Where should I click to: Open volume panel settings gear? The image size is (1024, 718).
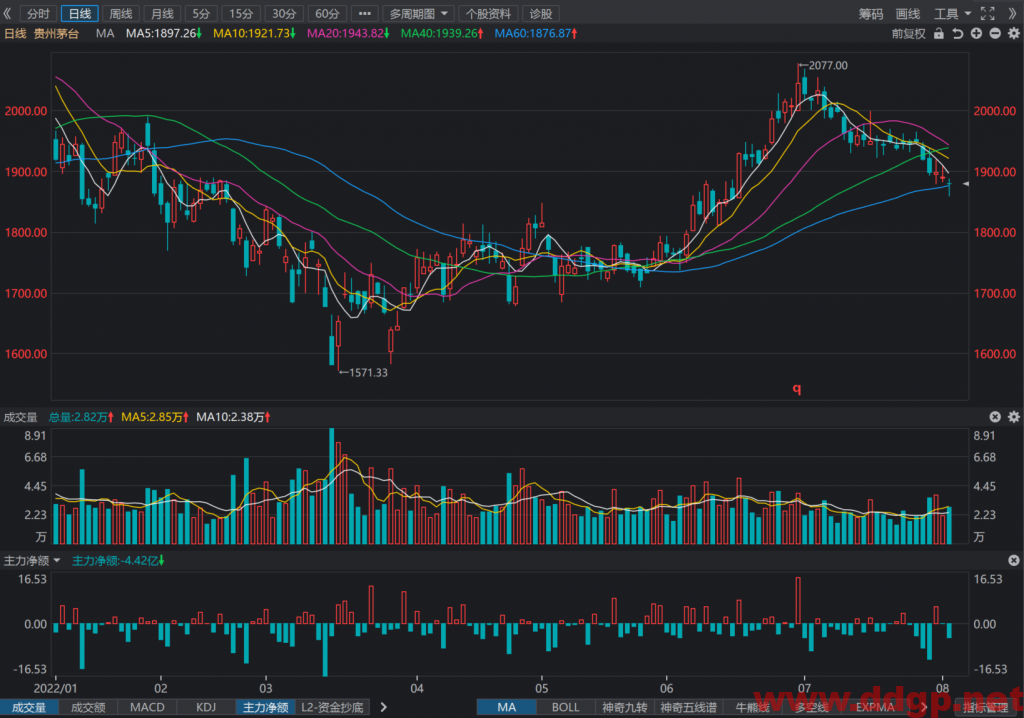(x=1014, y=417)
